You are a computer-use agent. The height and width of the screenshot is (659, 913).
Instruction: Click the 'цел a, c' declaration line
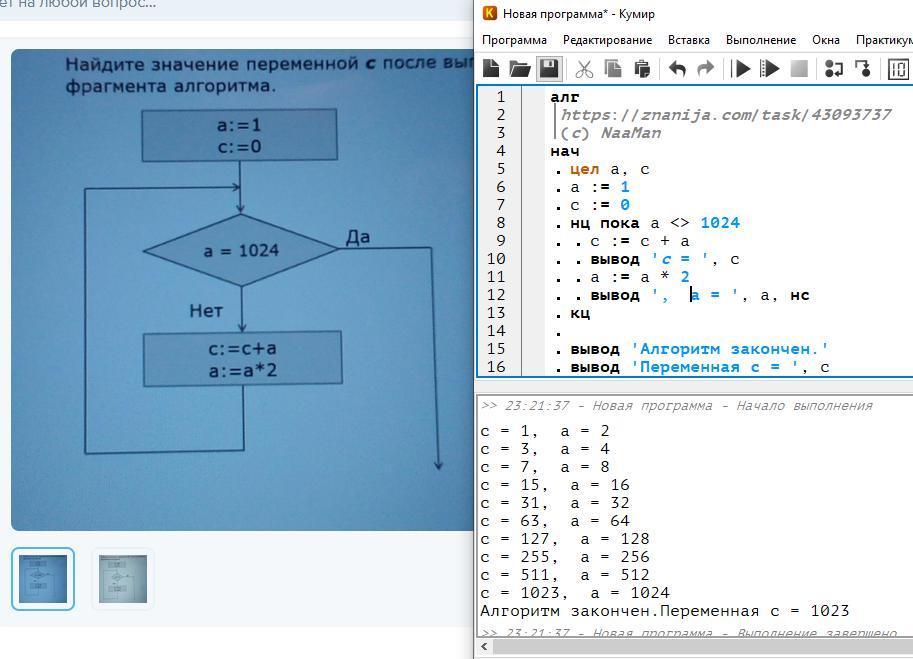[x=609, y=169]
